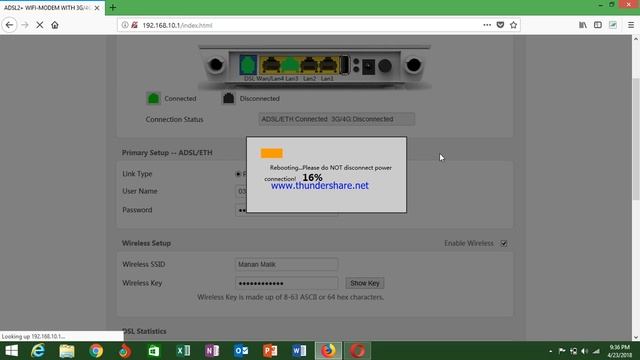Click the Primary Setup -- ADSL/ETH heading
640x360 pixels.
(x=167, y=153)
